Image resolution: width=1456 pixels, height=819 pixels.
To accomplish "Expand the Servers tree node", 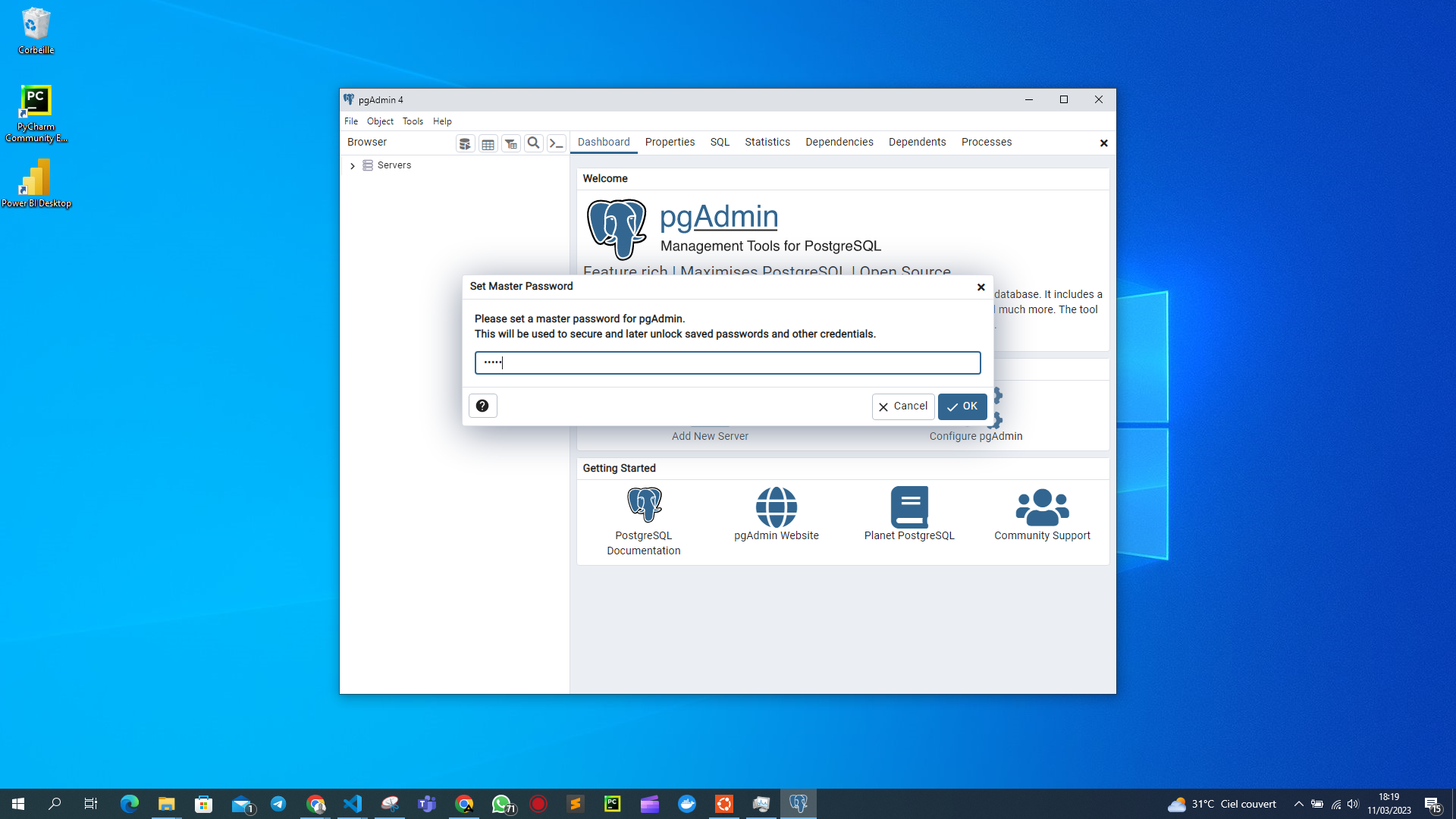I will tap(353, 165).
